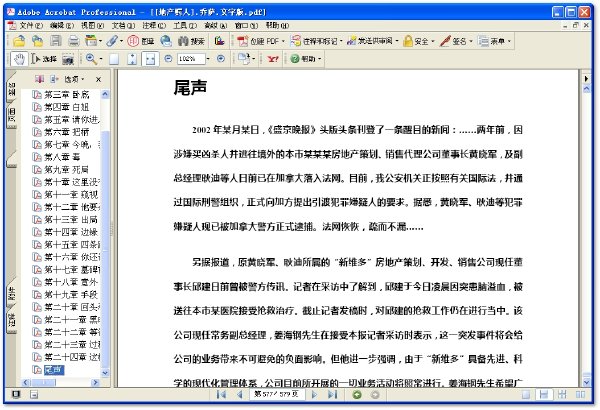Screen dimensions: 600x410
Task: Click the Snapshot camera tool
Action: [x=68, y=59]
